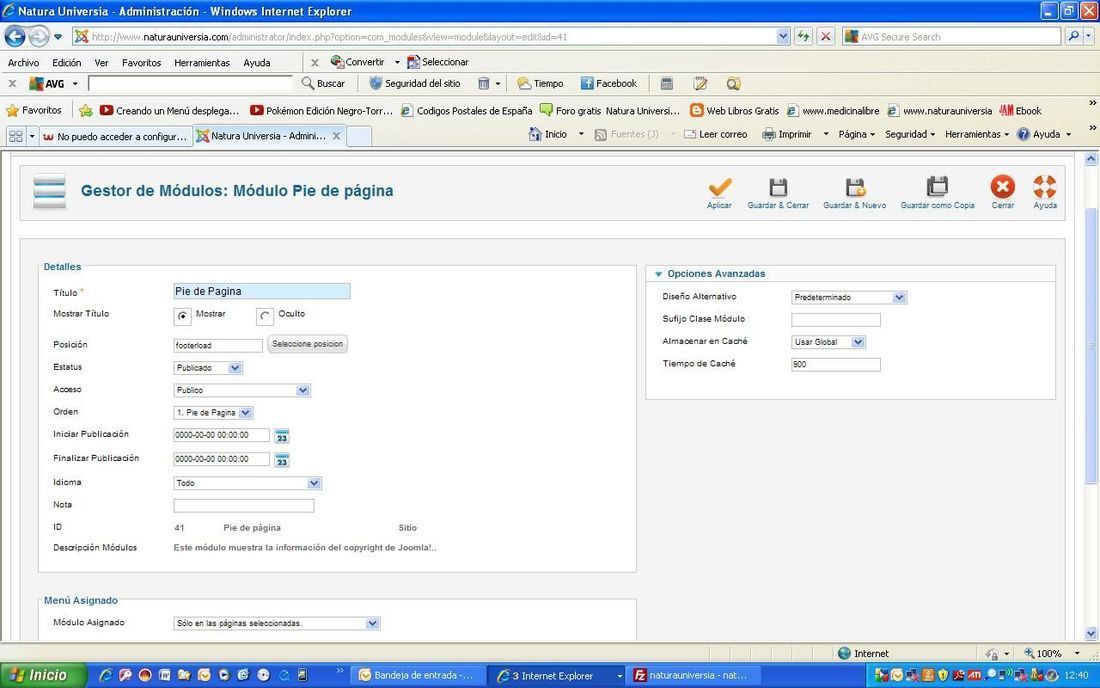
Task: Click Leer correo mail button
Action: (716, 134)
